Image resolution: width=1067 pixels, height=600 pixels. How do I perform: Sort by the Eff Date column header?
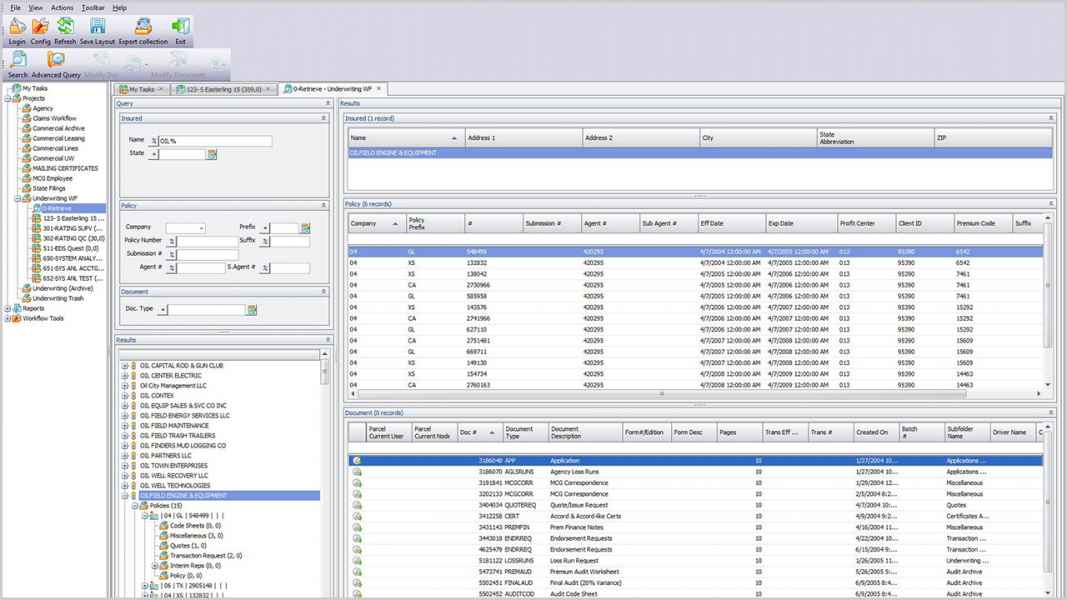[x=712, y=223]
